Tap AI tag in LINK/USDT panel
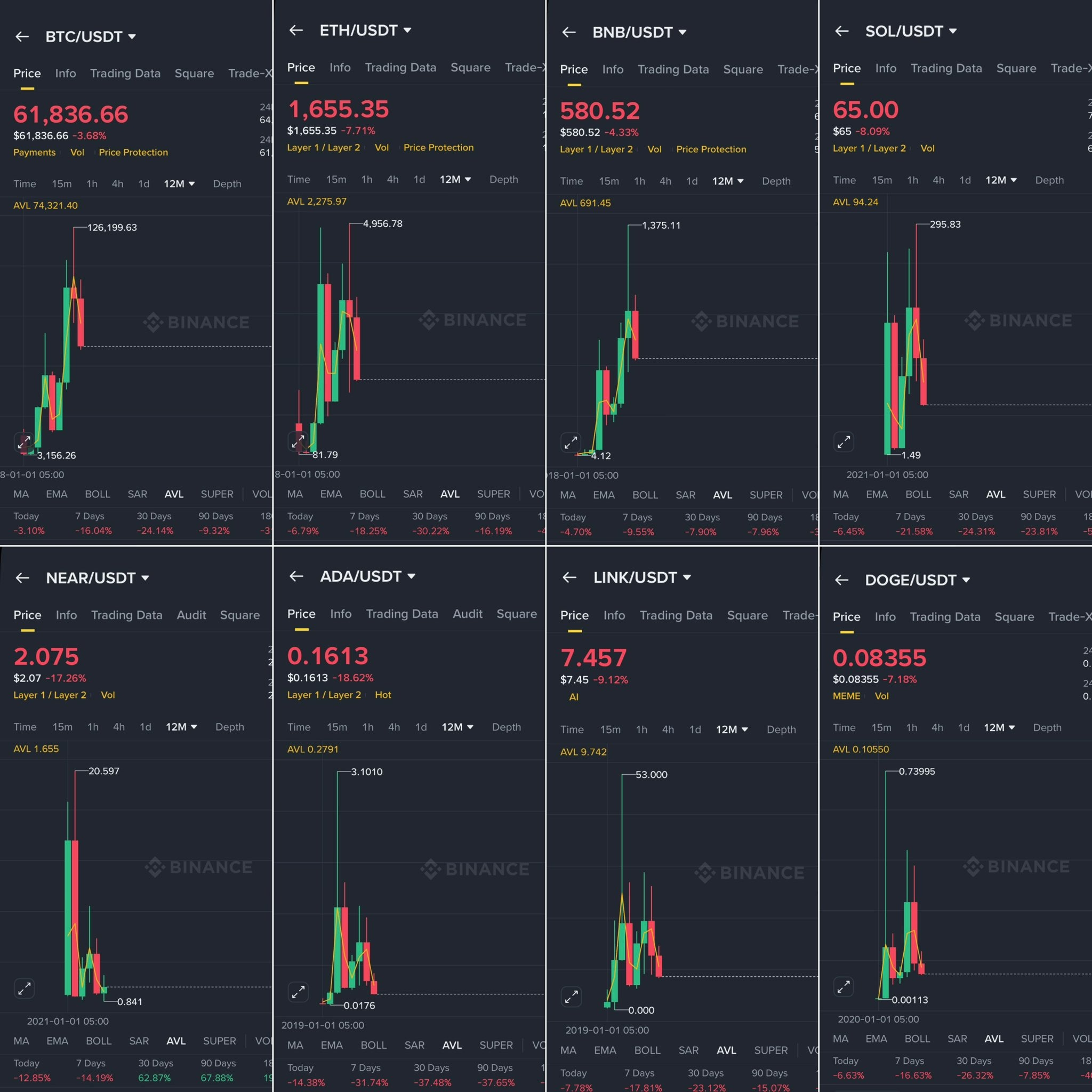This screenshot has width=1092, height=1092. tap(574, 697)
